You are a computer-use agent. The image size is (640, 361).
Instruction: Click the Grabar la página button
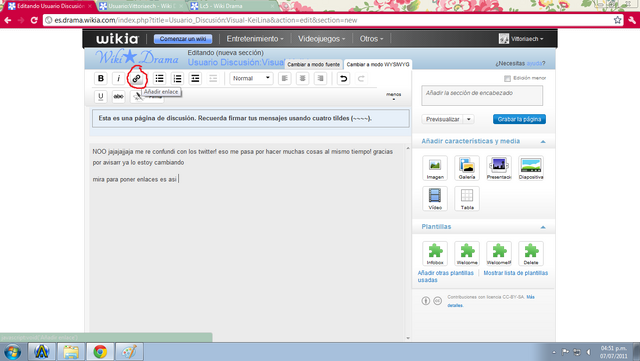[x=519, y=119]
